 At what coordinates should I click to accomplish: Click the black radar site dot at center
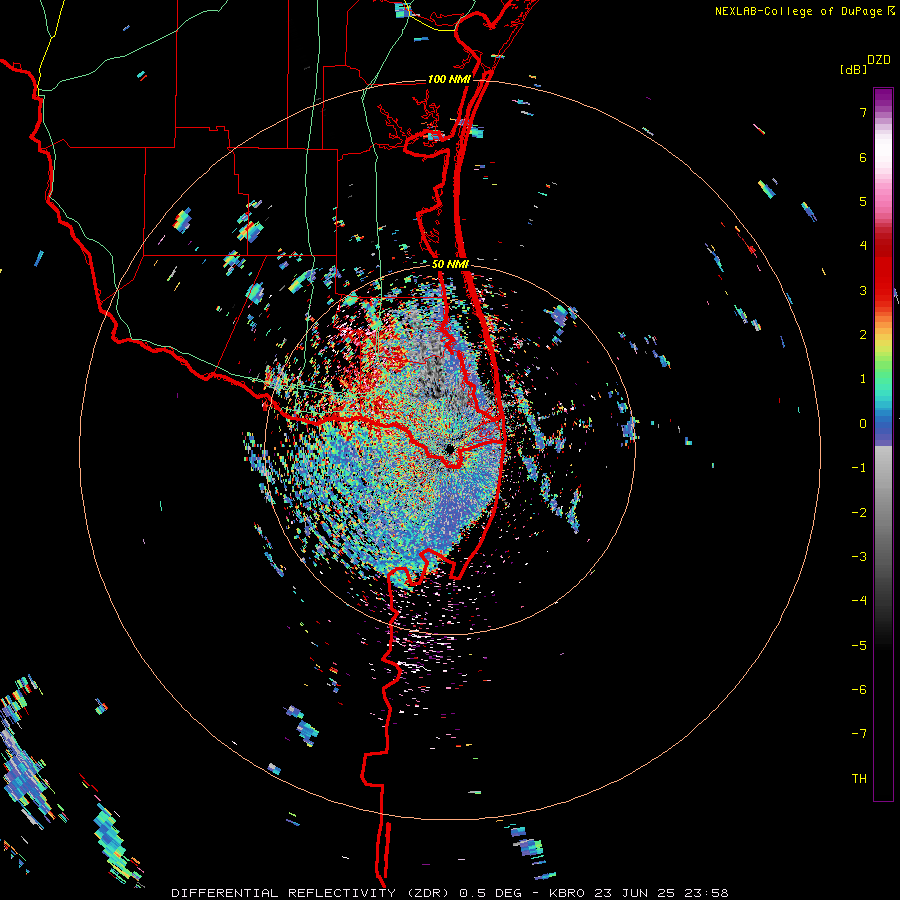click(449, 448)
